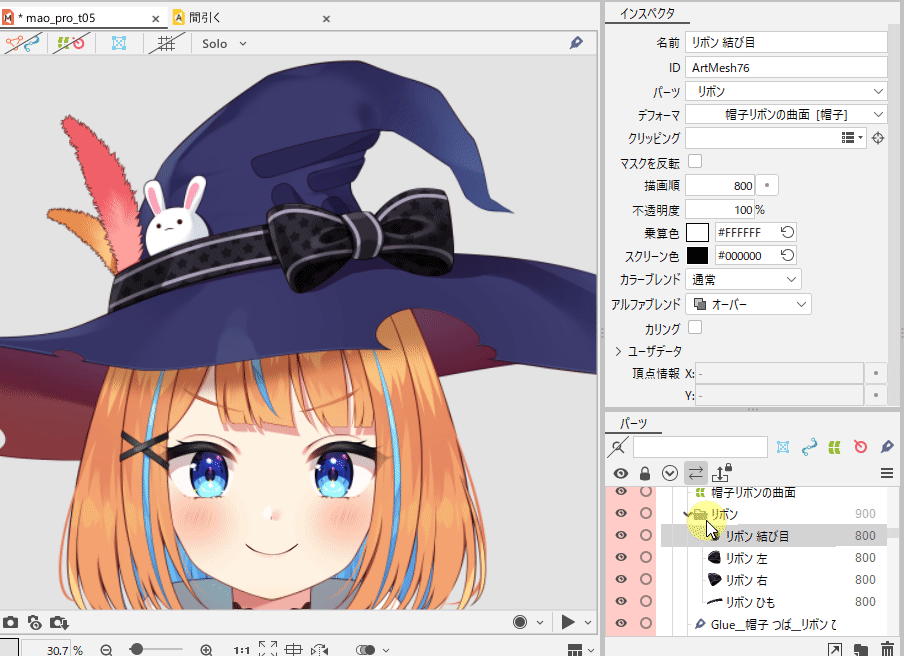Click the rotation deformer filter icon in Parts
The image size is (904, 656).
coord(861,446)
